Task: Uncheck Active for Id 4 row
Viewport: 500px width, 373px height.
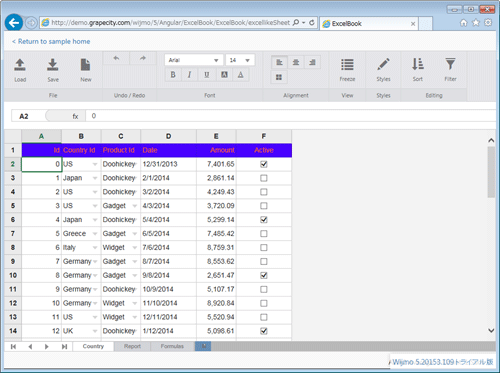Action: click(264, 220)
